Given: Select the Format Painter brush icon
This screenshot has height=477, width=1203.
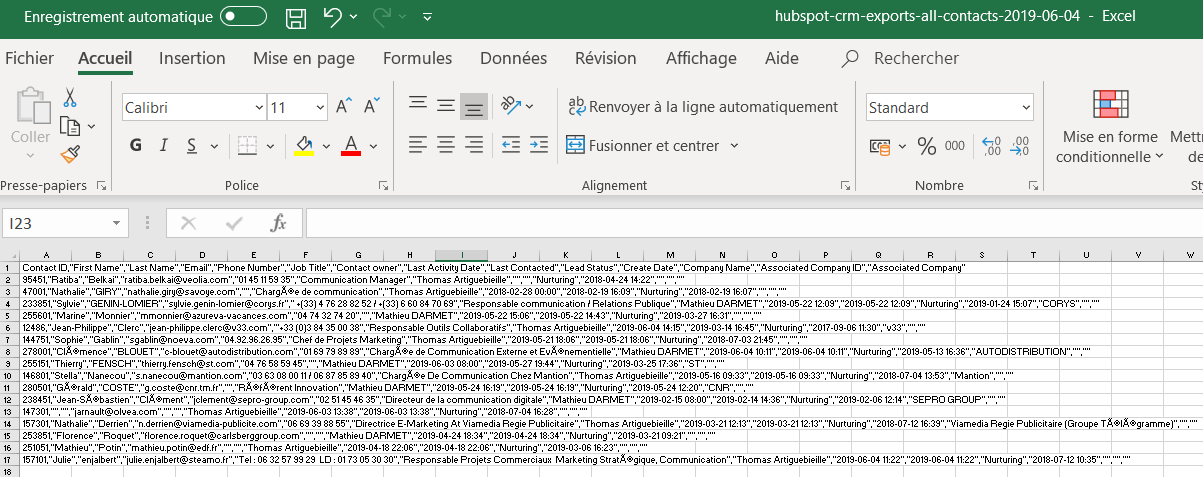Looking at the screenshot, I should (x=70, y=154).
